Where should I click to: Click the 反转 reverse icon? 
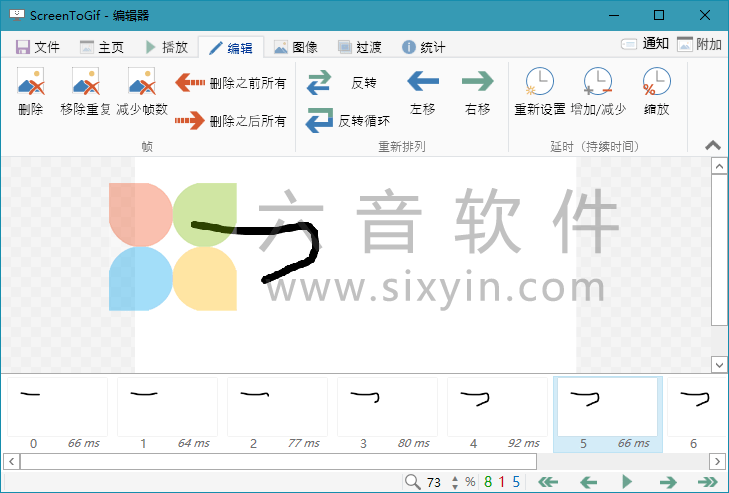pos(319,82)
